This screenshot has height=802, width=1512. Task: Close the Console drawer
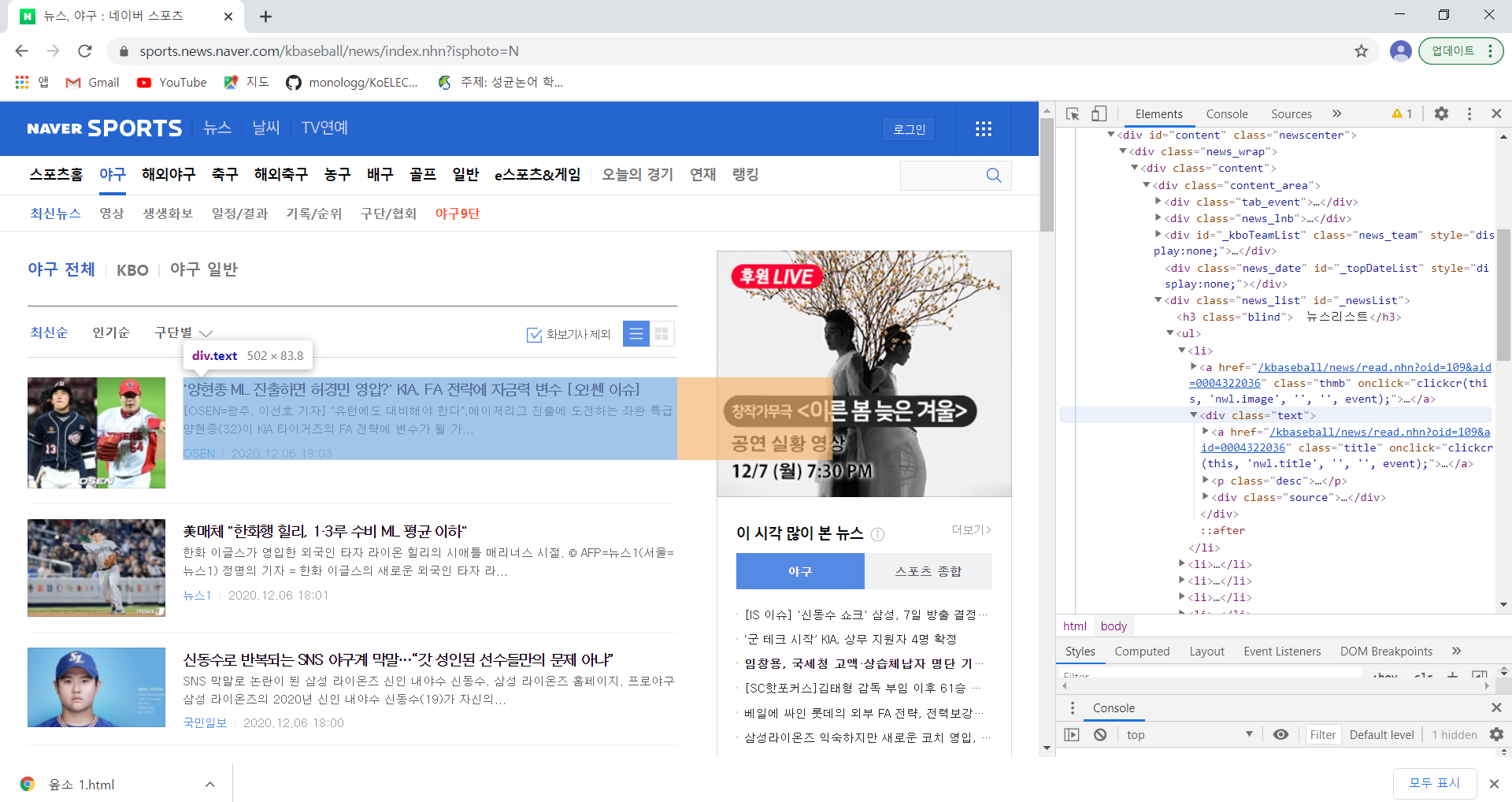(1496, 707)
